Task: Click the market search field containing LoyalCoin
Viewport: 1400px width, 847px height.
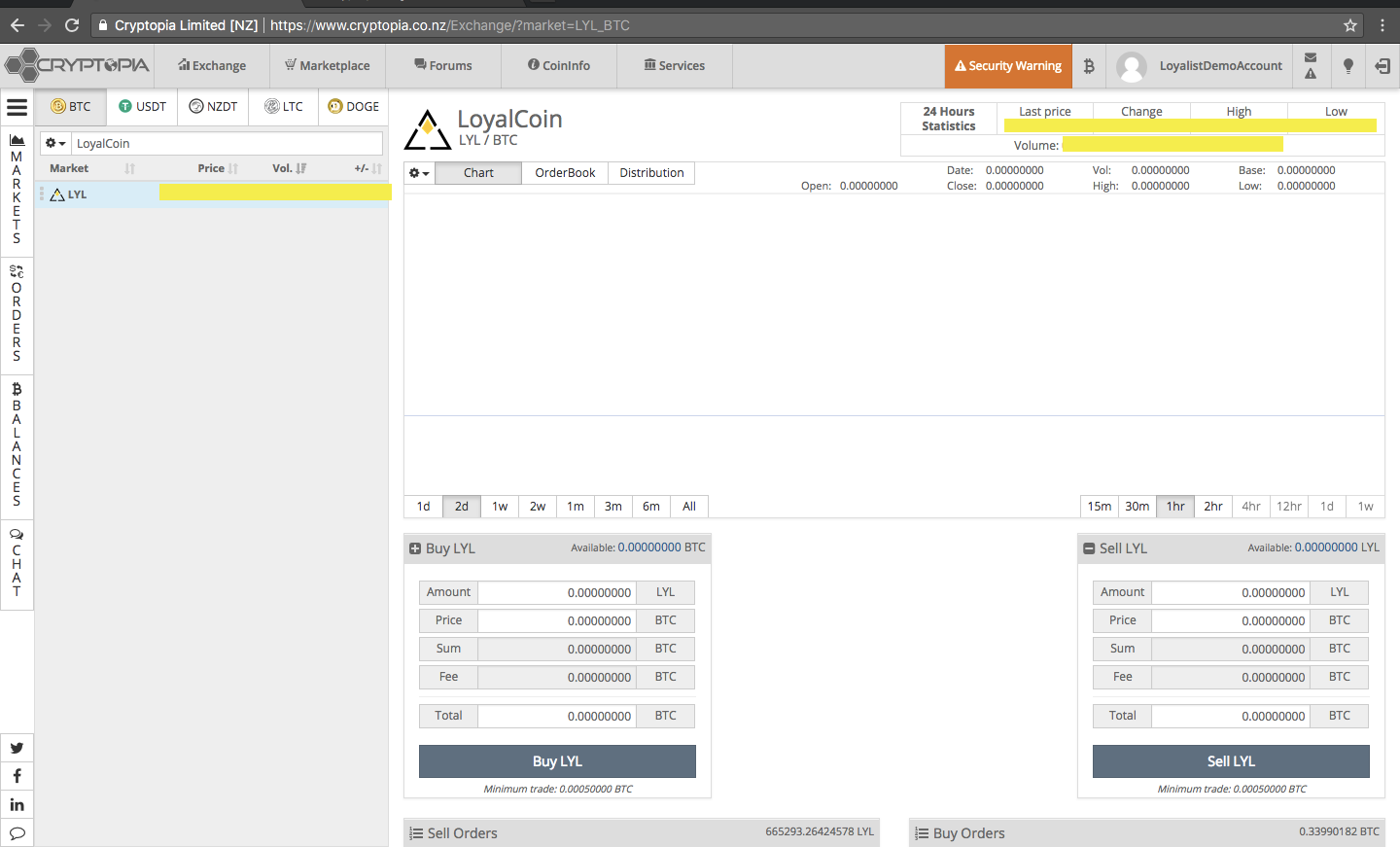Action: (227, 144)
